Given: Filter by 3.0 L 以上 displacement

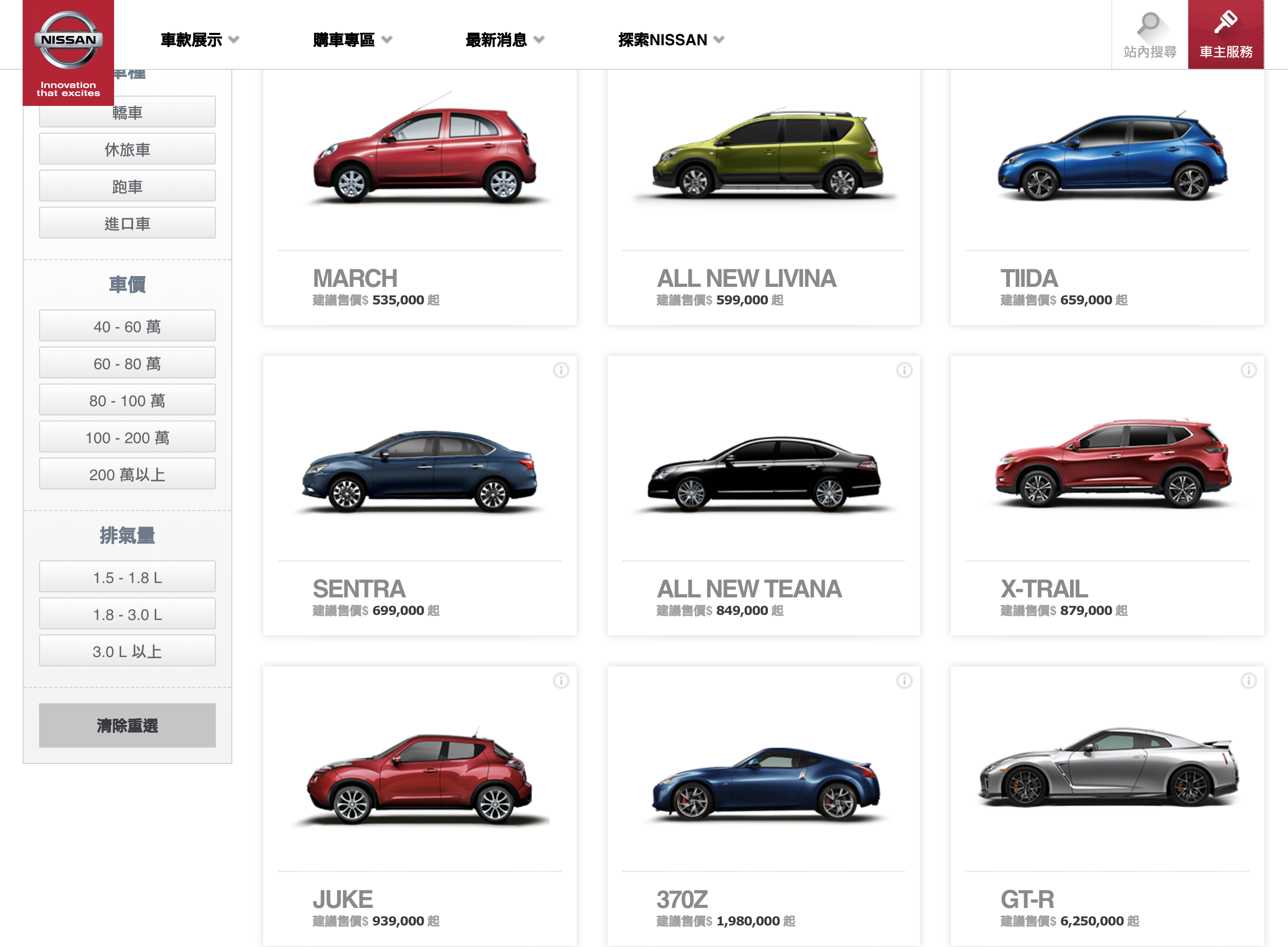Looking at the screenshot, I should (127, 651).
